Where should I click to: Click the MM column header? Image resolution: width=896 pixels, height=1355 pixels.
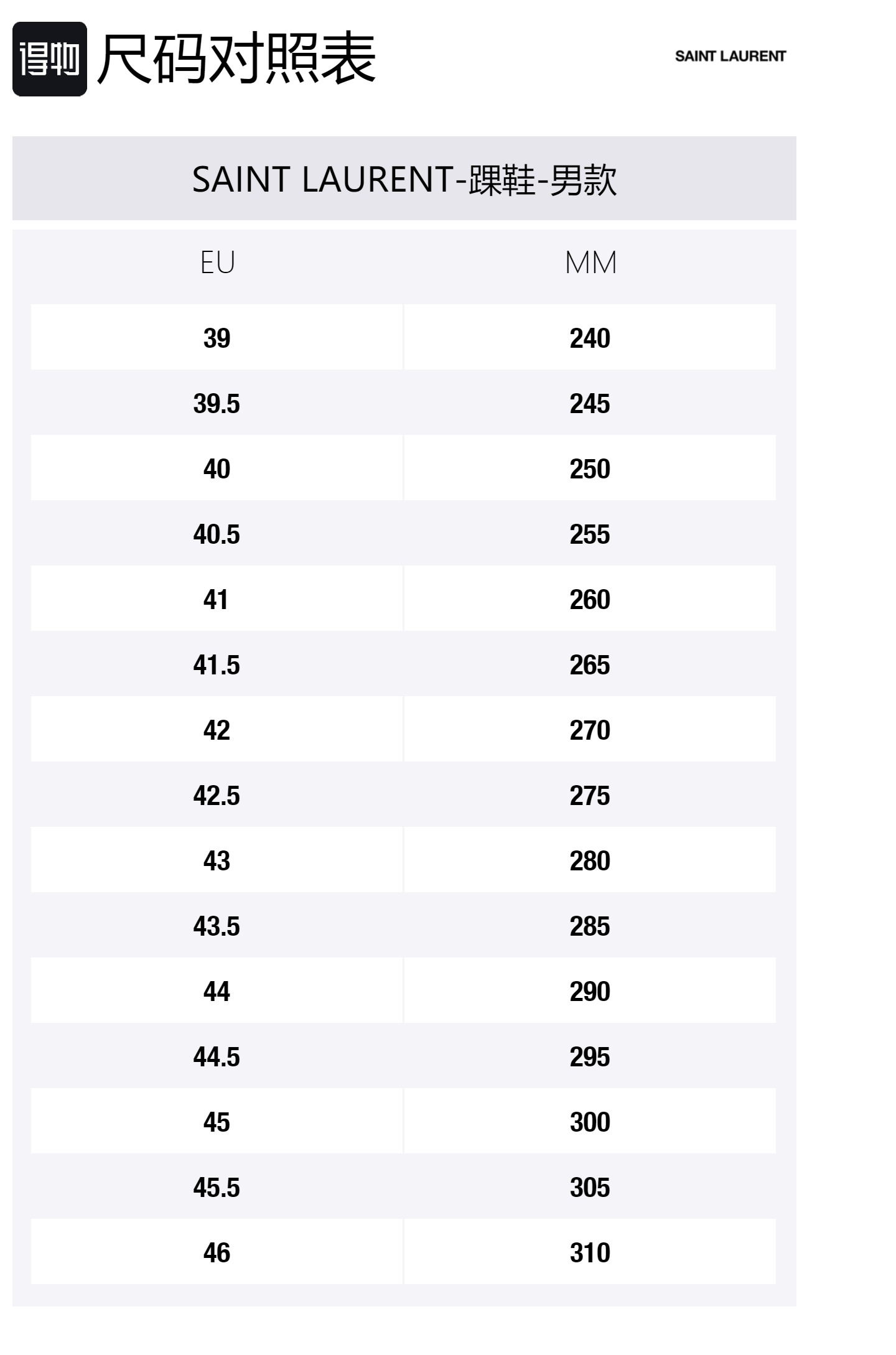(x=590, y=263)
